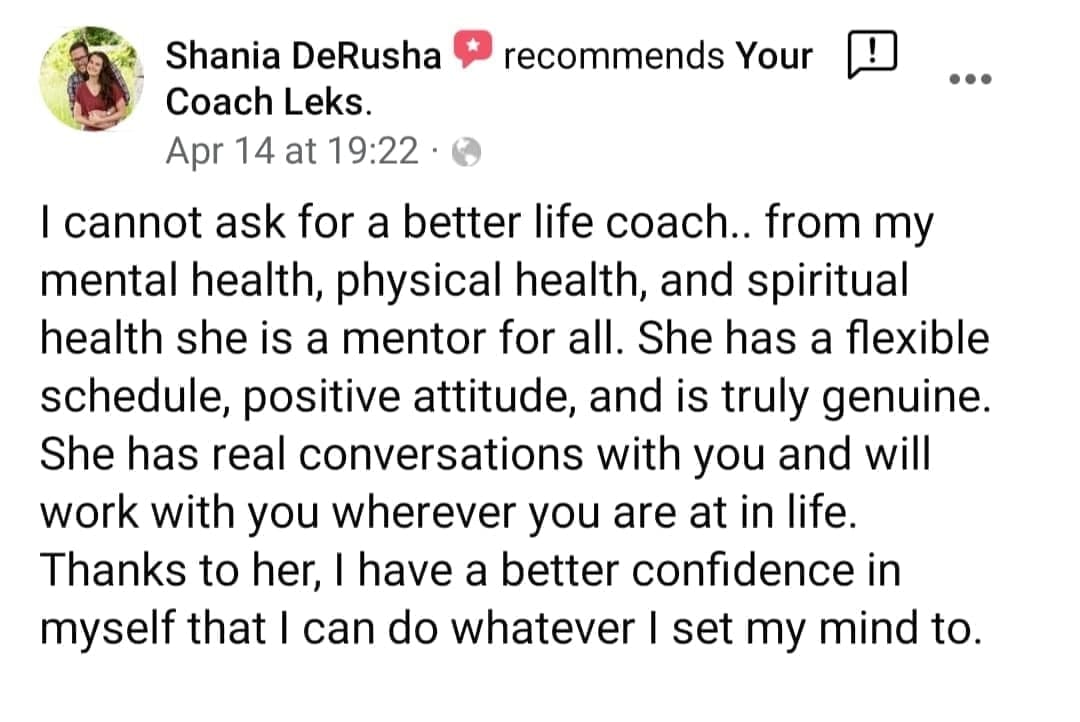Open the post timestamp Apr 14 at 19:22
The width and height of the screenshot is (1080, 722).
tap(292, 151)
